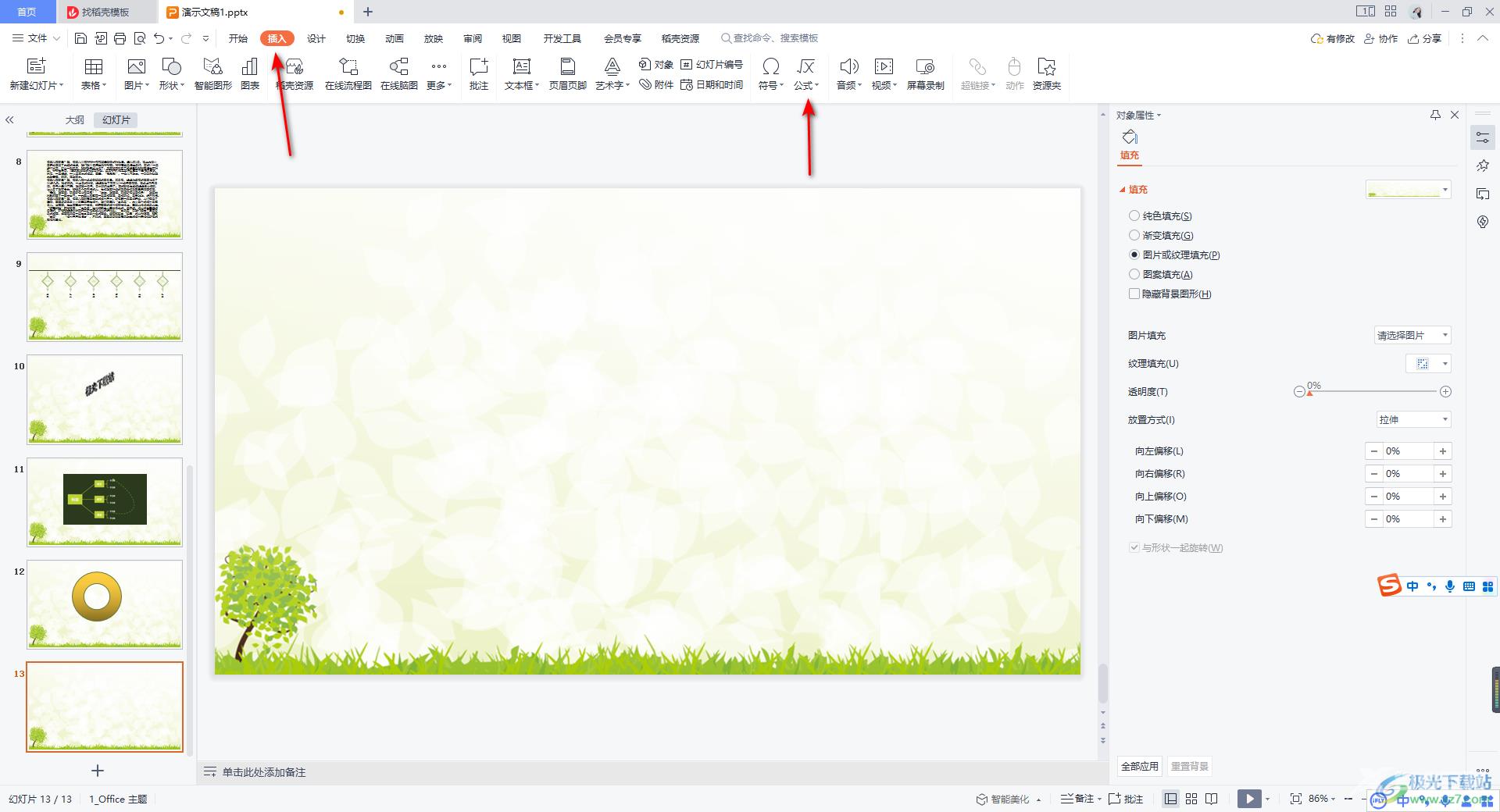The image size is (1500, 812).
Task: Open Header and Footer (页眉页脚)
Action: [568, 74]
